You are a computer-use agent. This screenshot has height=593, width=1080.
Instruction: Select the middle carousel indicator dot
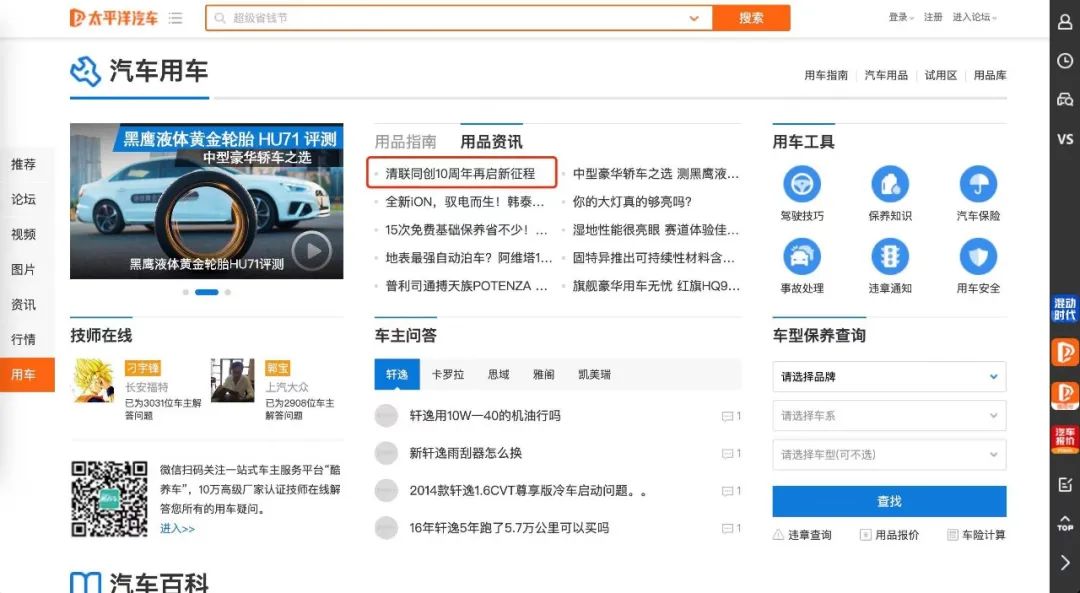click(207, 292)
